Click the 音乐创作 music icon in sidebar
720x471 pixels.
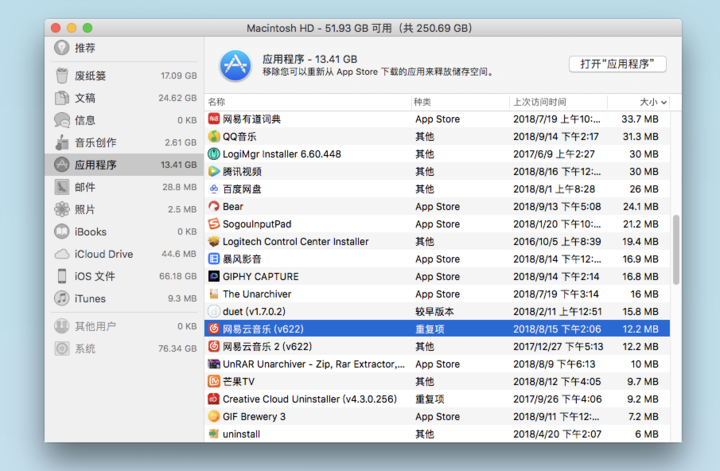click(62, 142)
